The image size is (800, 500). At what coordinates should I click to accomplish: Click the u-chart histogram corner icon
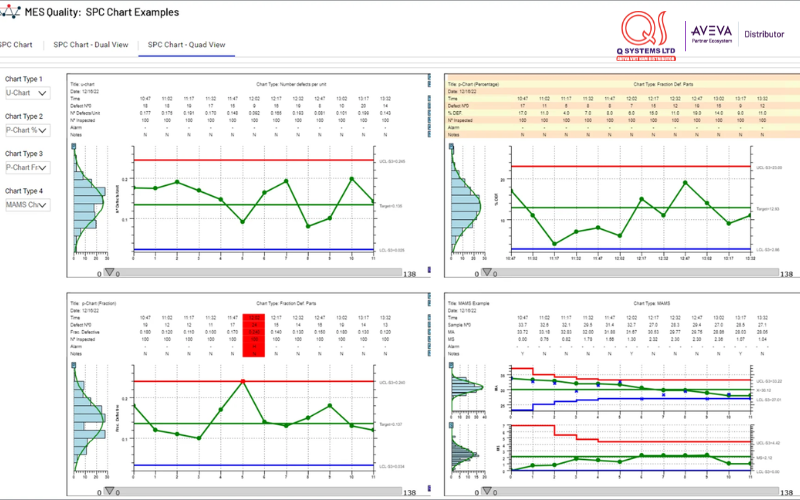[x=73, y=146]
